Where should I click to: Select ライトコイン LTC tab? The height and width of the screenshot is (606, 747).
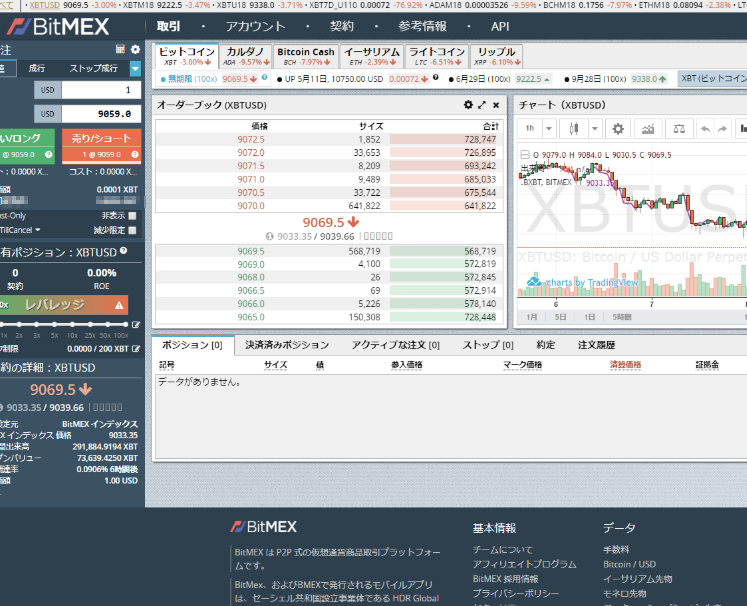(x=437, y=56)
